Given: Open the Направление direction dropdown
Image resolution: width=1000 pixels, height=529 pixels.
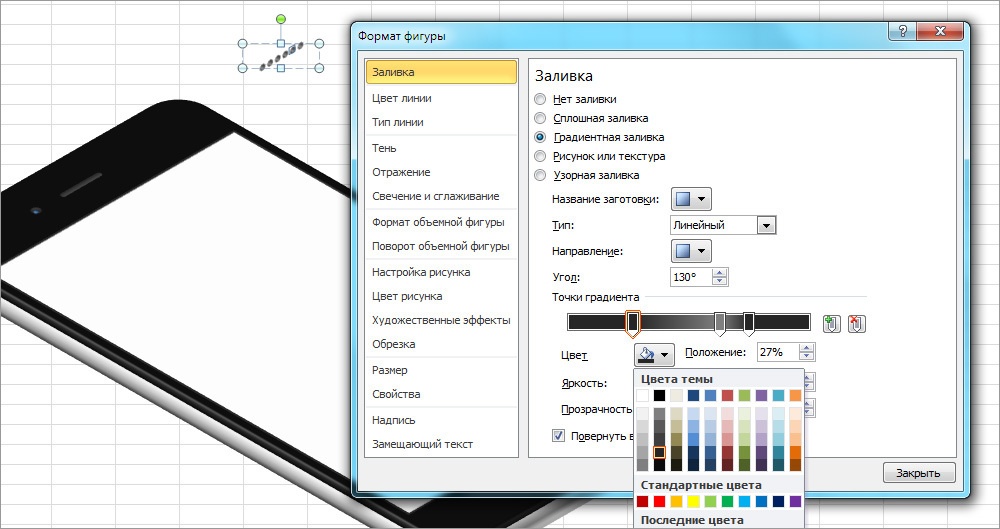Looking at the screenshot, I should click(x=691, y=251).
